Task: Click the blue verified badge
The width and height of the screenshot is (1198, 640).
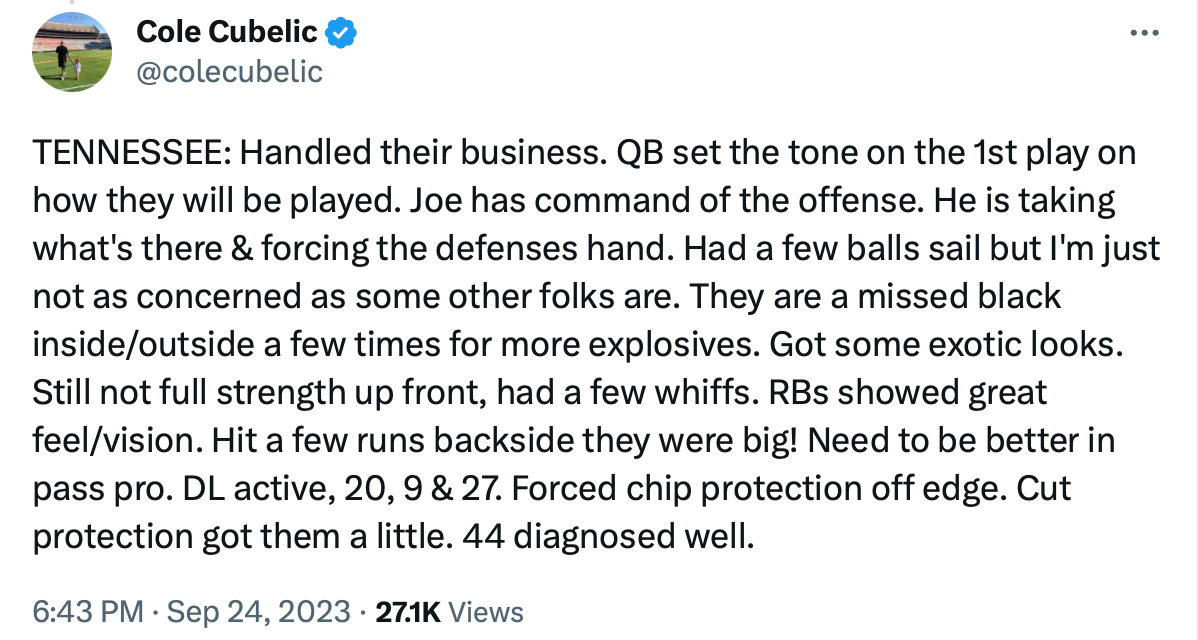Action: 343,33
